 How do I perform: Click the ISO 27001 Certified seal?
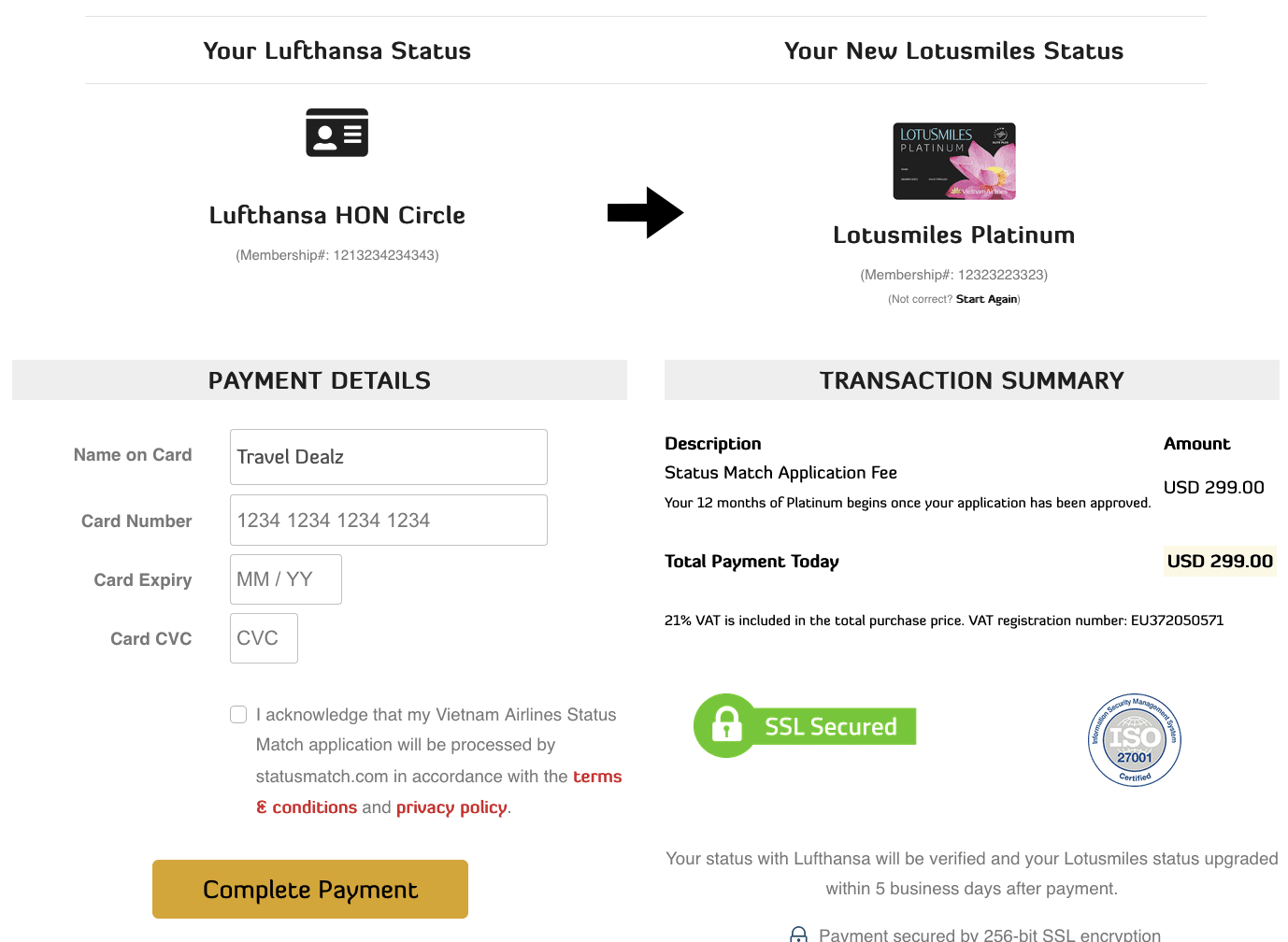point(1134,740)
